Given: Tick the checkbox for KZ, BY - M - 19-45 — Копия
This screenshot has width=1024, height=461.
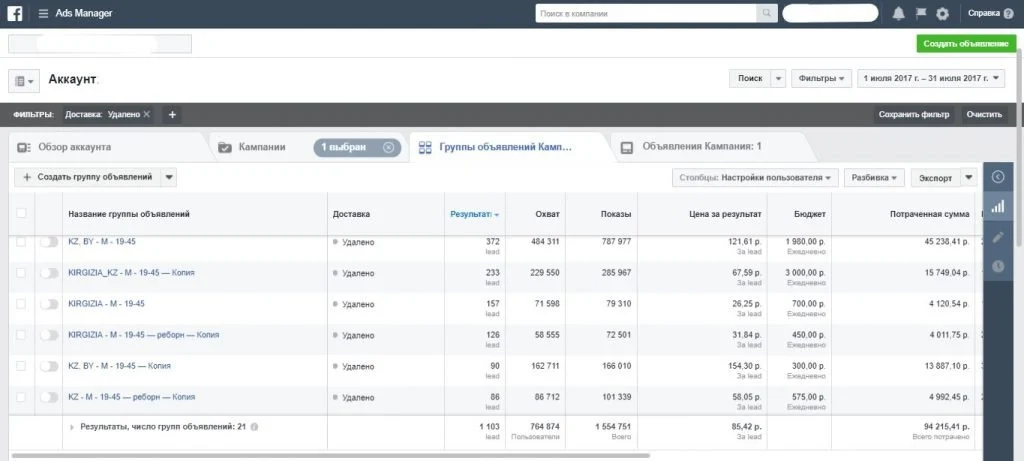Looking at the screenshot, I should tap(21, 366).
